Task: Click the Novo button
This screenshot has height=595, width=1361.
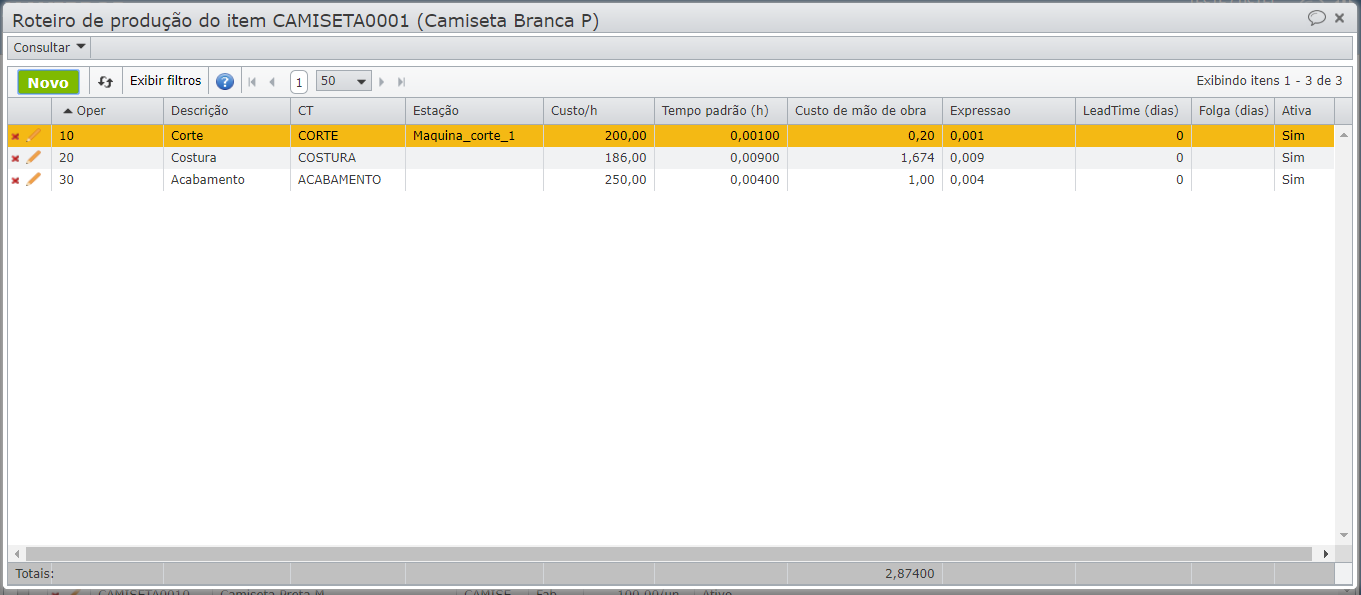Action: [x=48, y=82]
